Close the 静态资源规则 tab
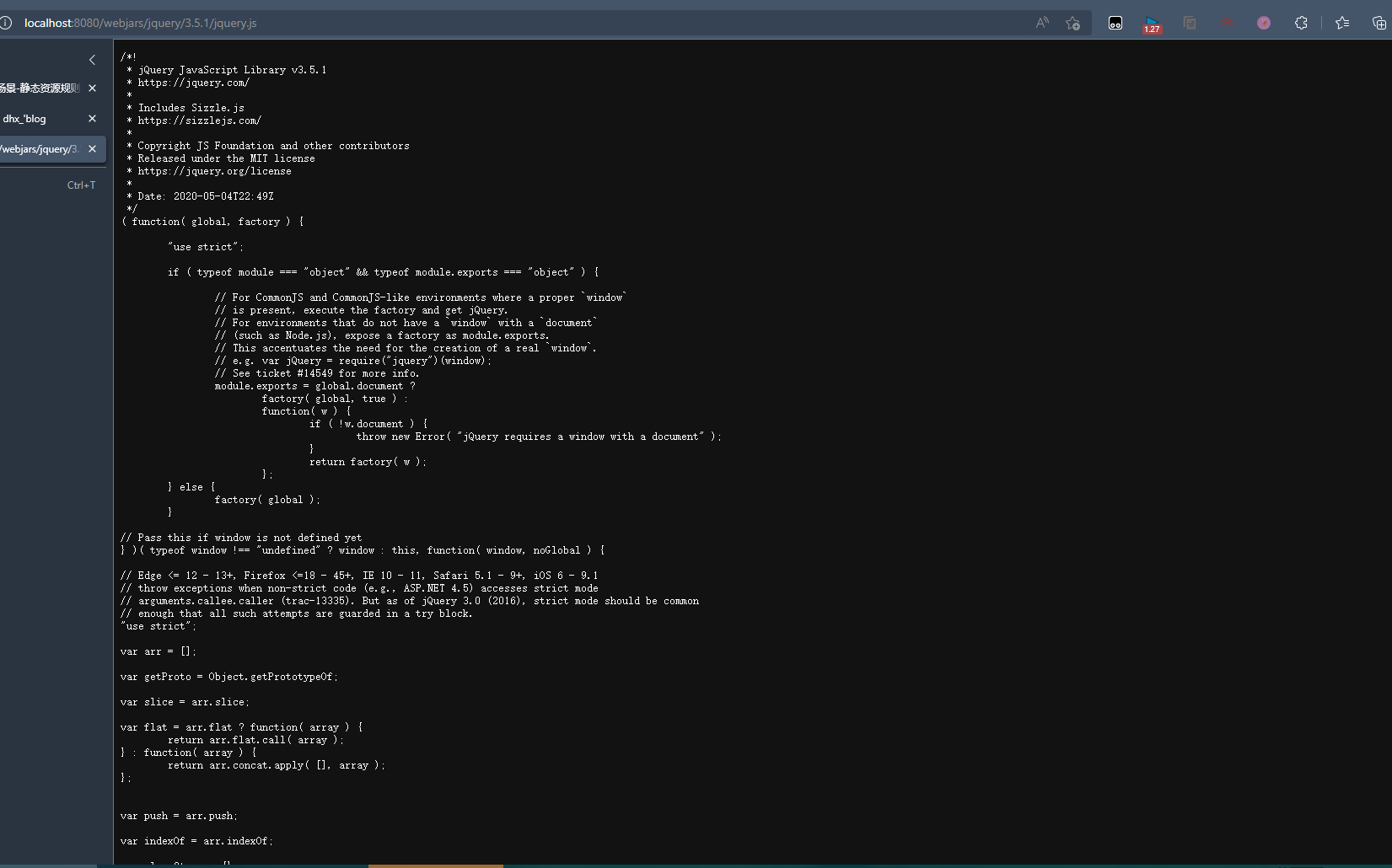The image size is (1392, 868). 92,88
